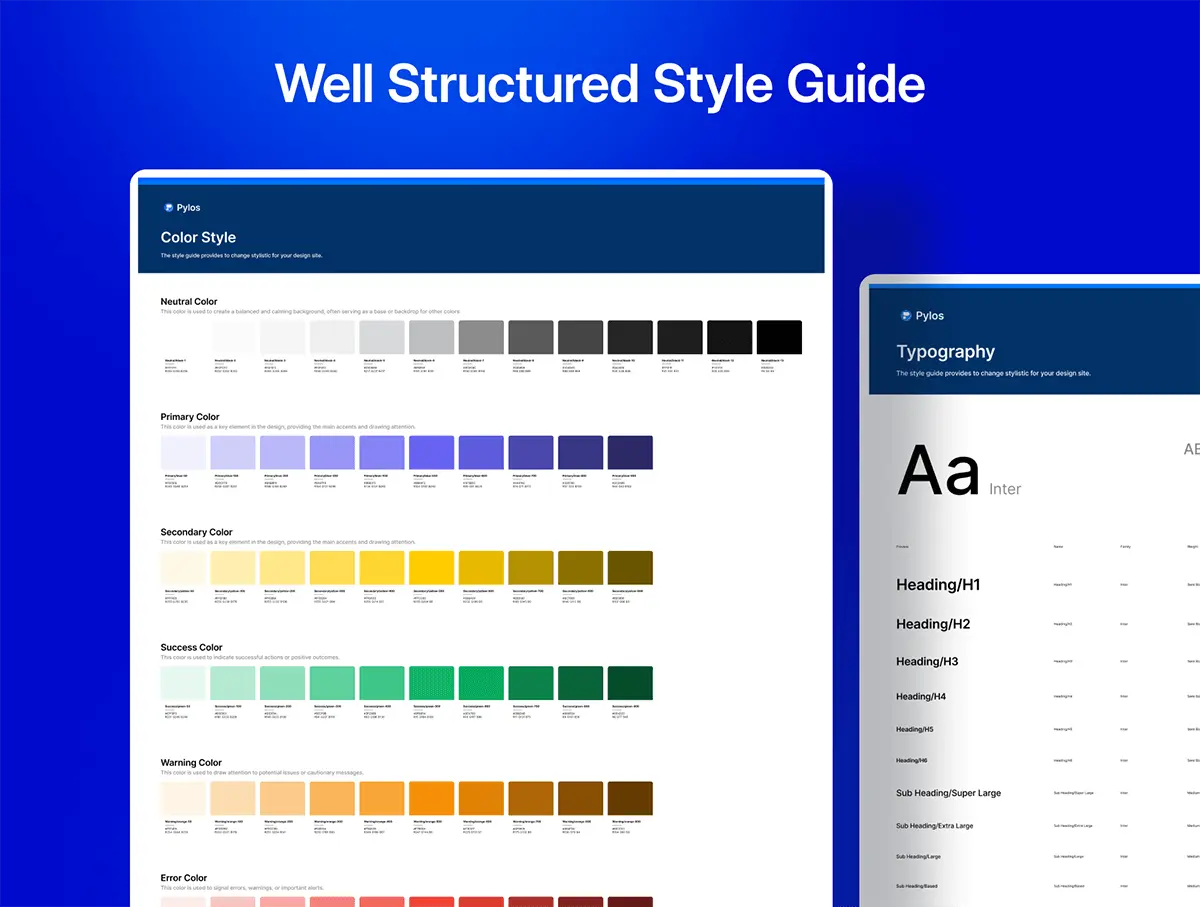Screen dimensions: 1200x907
Task: Click the large "Aa" type specimen
Action: tap(938, 471)
